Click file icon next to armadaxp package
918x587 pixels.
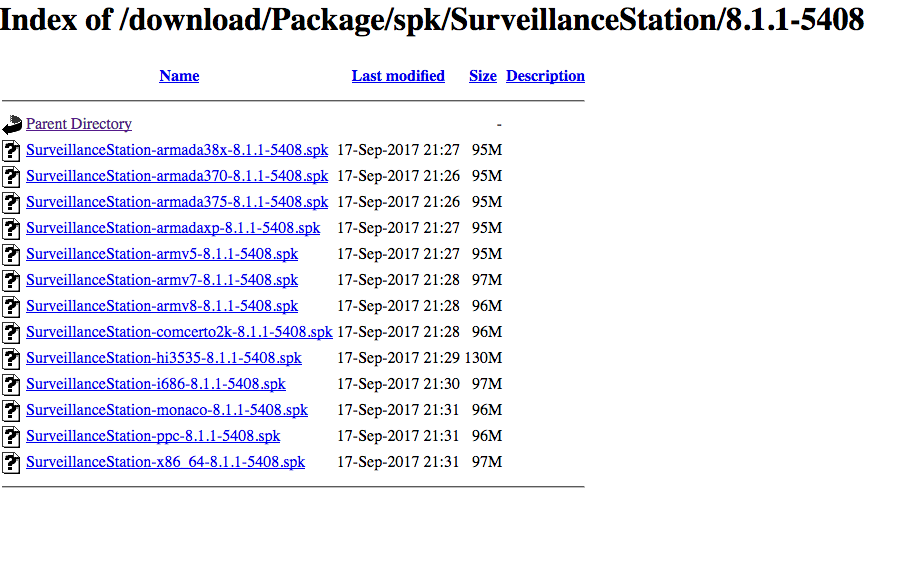tap(12, 229)
